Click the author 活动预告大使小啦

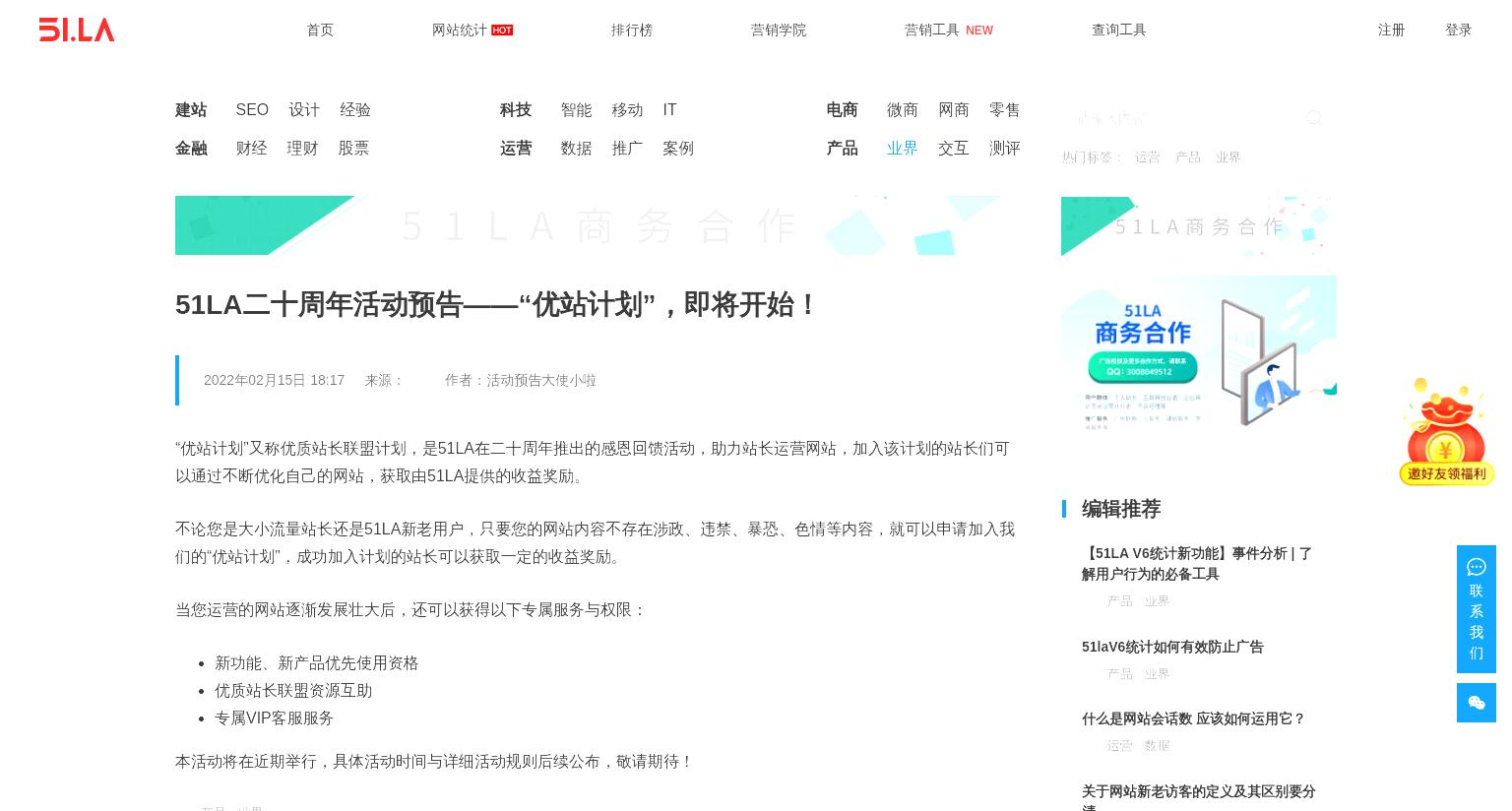[x=541, y=380]
